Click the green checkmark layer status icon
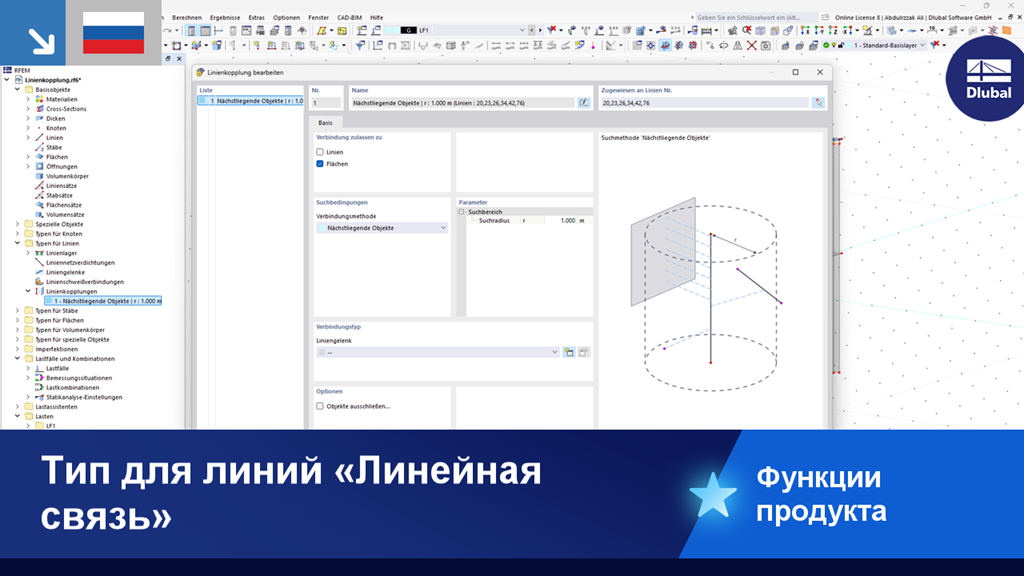The height and width of the screenshot is (576, 1024). tap(826, 45)
